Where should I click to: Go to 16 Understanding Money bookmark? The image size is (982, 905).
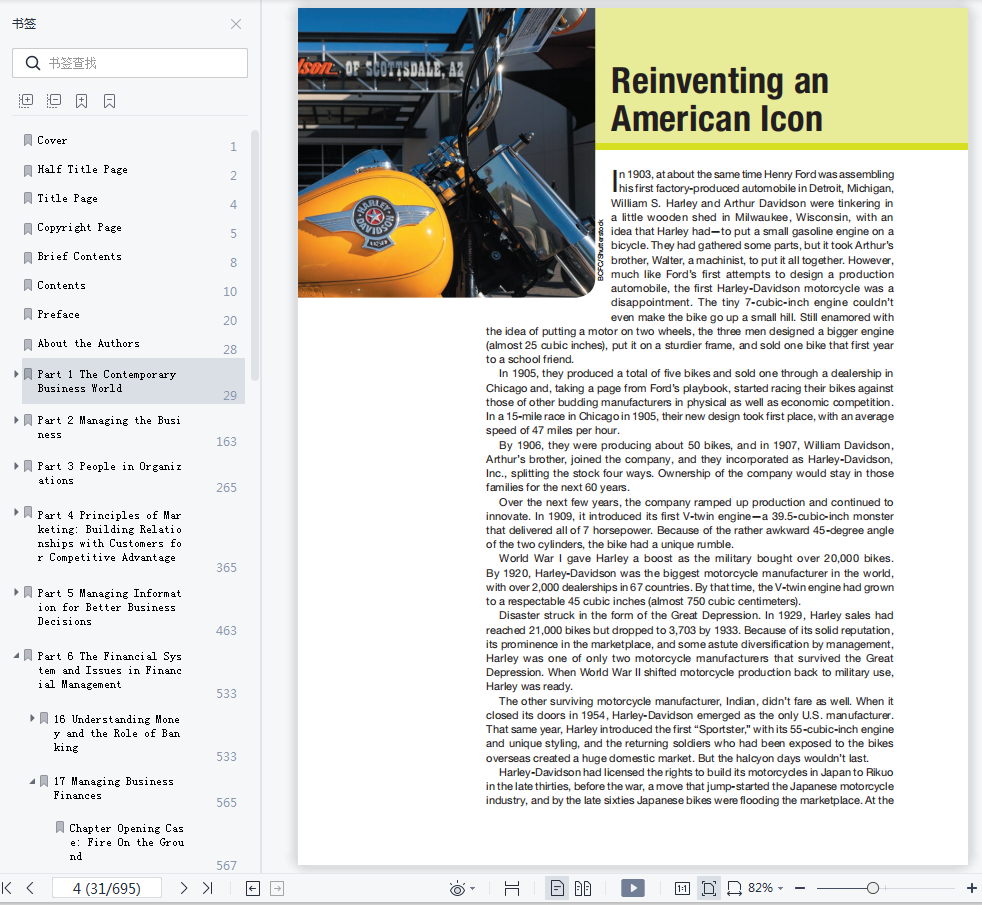pyautogui.click(x=117, y=733)
